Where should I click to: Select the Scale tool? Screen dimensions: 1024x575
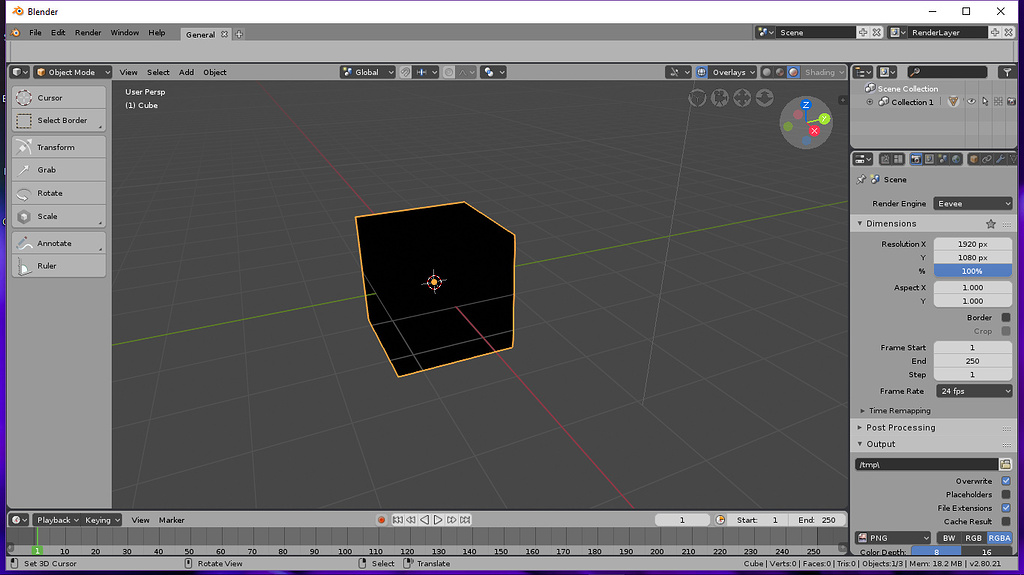[x=59, y=216]
